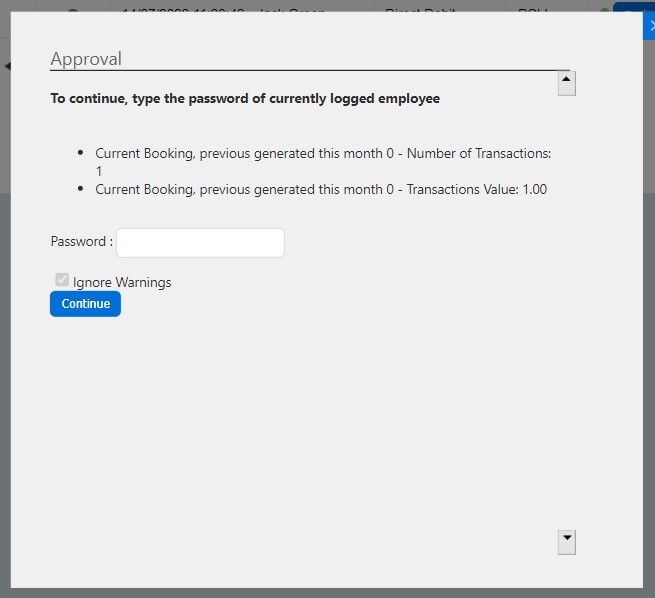
Task: Close the dialog with the top-right X
Action: (650, 26)
